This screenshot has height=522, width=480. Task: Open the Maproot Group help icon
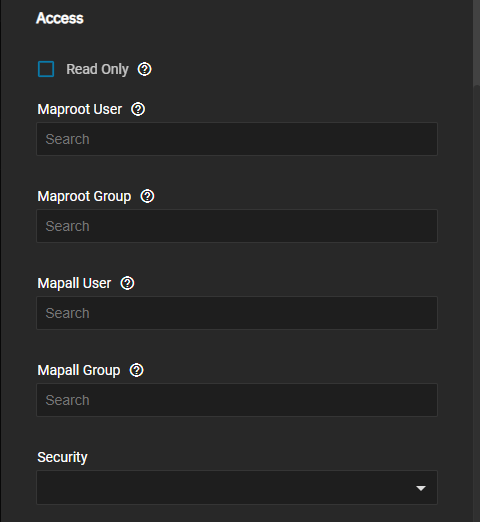click(x=147, y=196)
